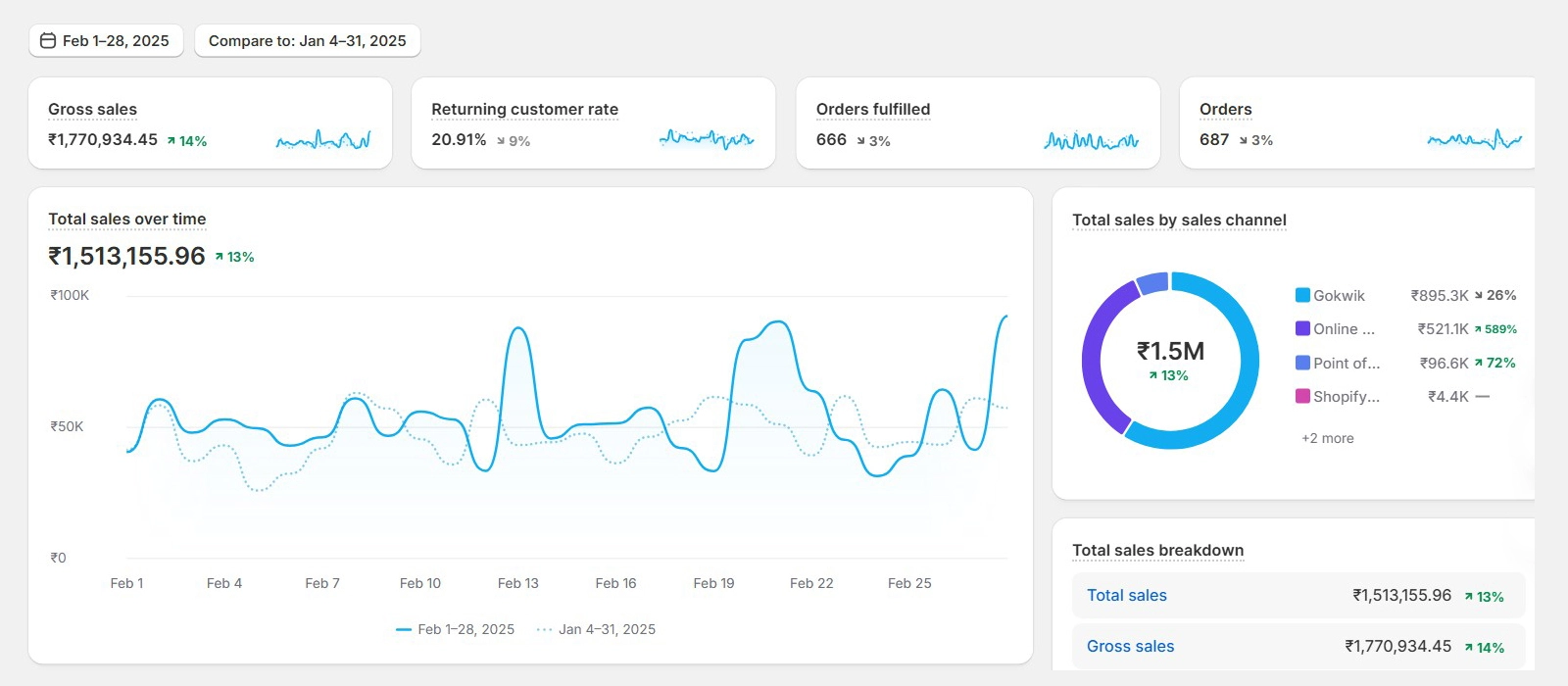Toggle the Jan 4–31, 2025 legend series
This screenshot has height=686, width=1568.
(x=597, y=629)
